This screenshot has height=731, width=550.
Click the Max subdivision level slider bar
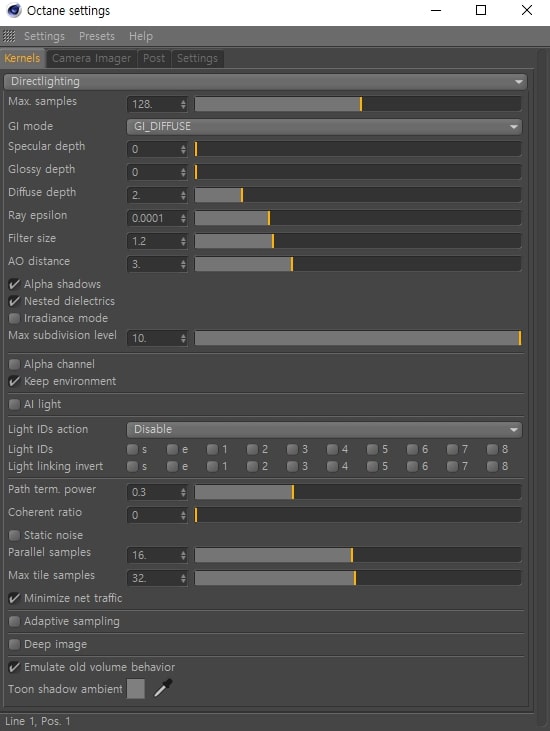click(358, 338)
